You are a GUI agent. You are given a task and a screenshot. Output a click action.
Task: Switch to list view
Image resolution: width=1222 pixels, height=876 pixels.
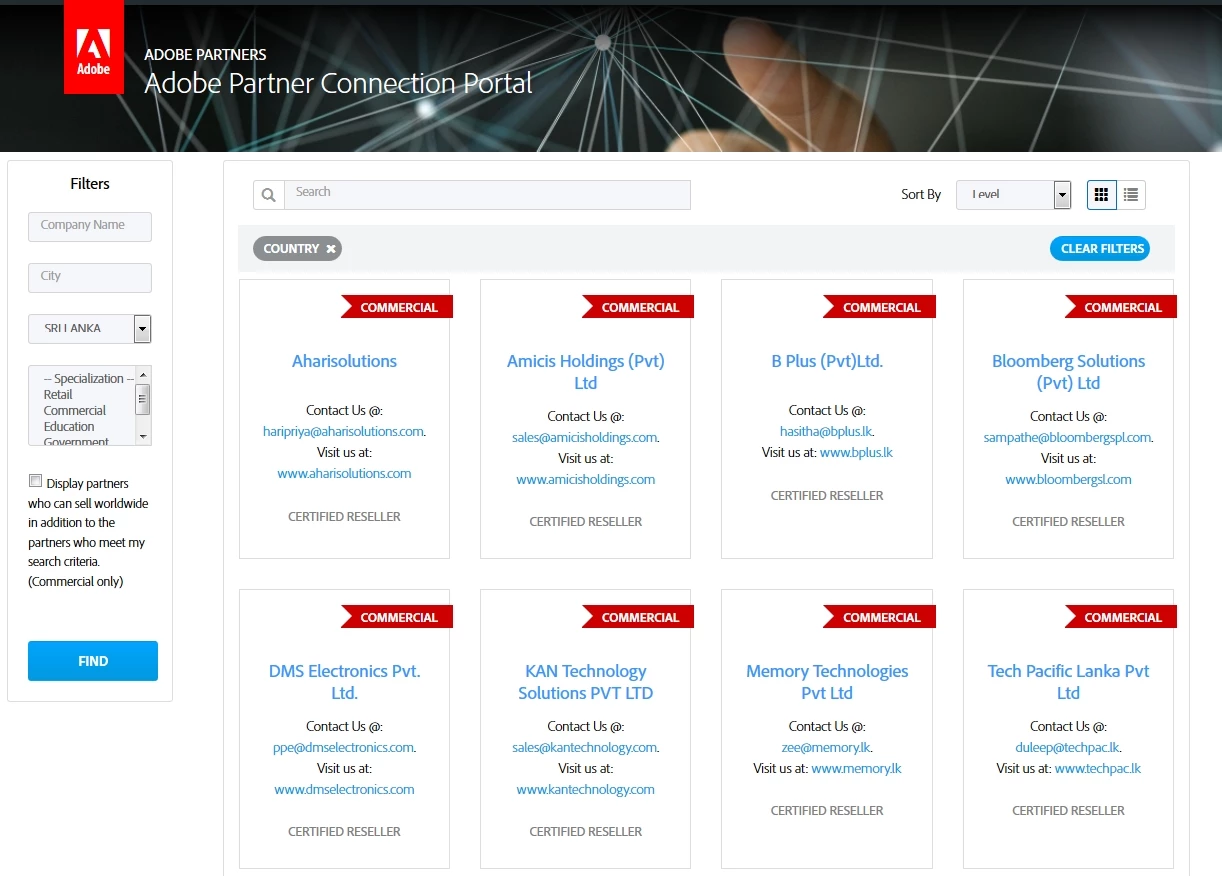pyautogui.click(x=1131, y=195)
